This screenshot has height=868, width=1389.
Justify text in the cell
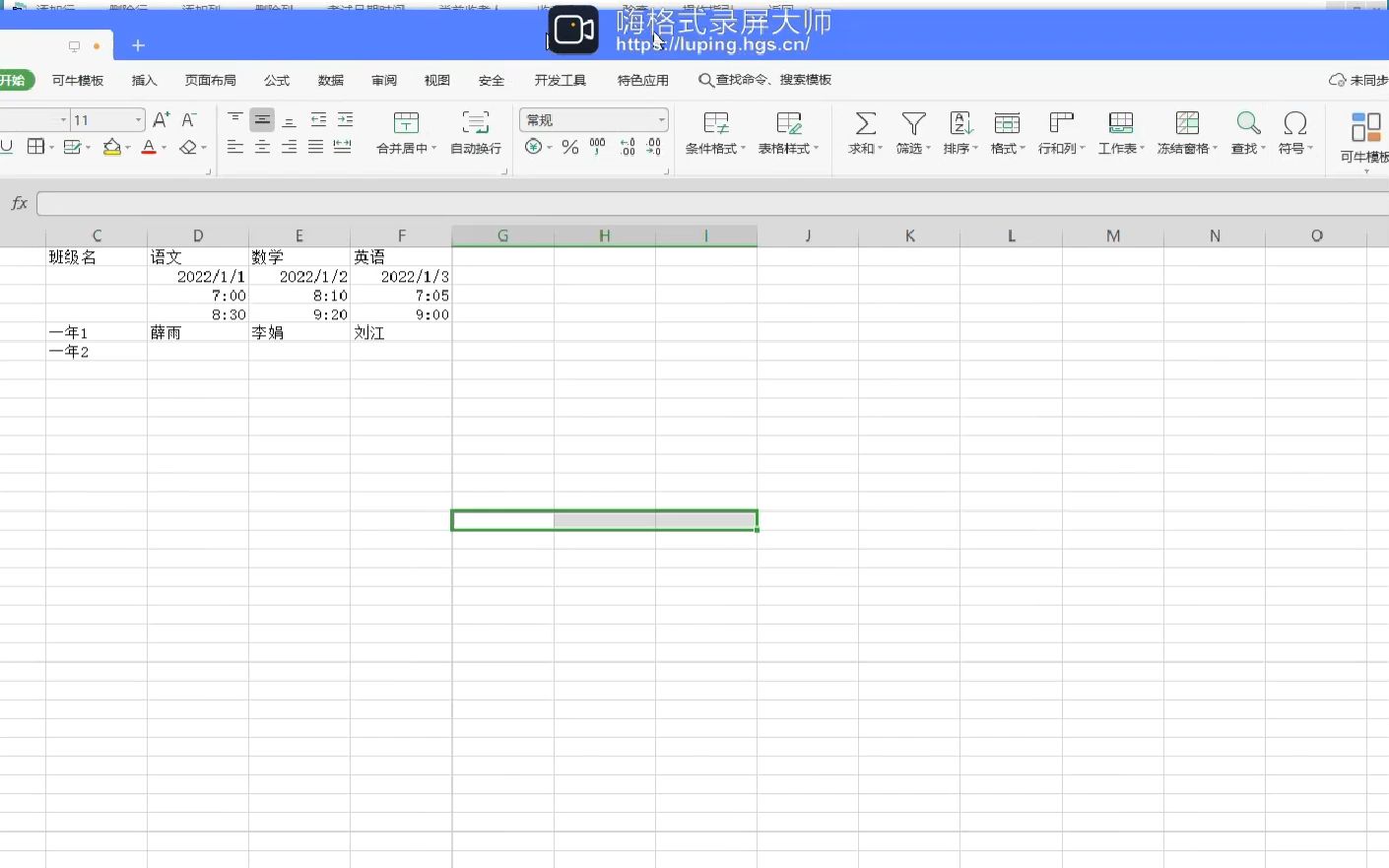(316, 147)
